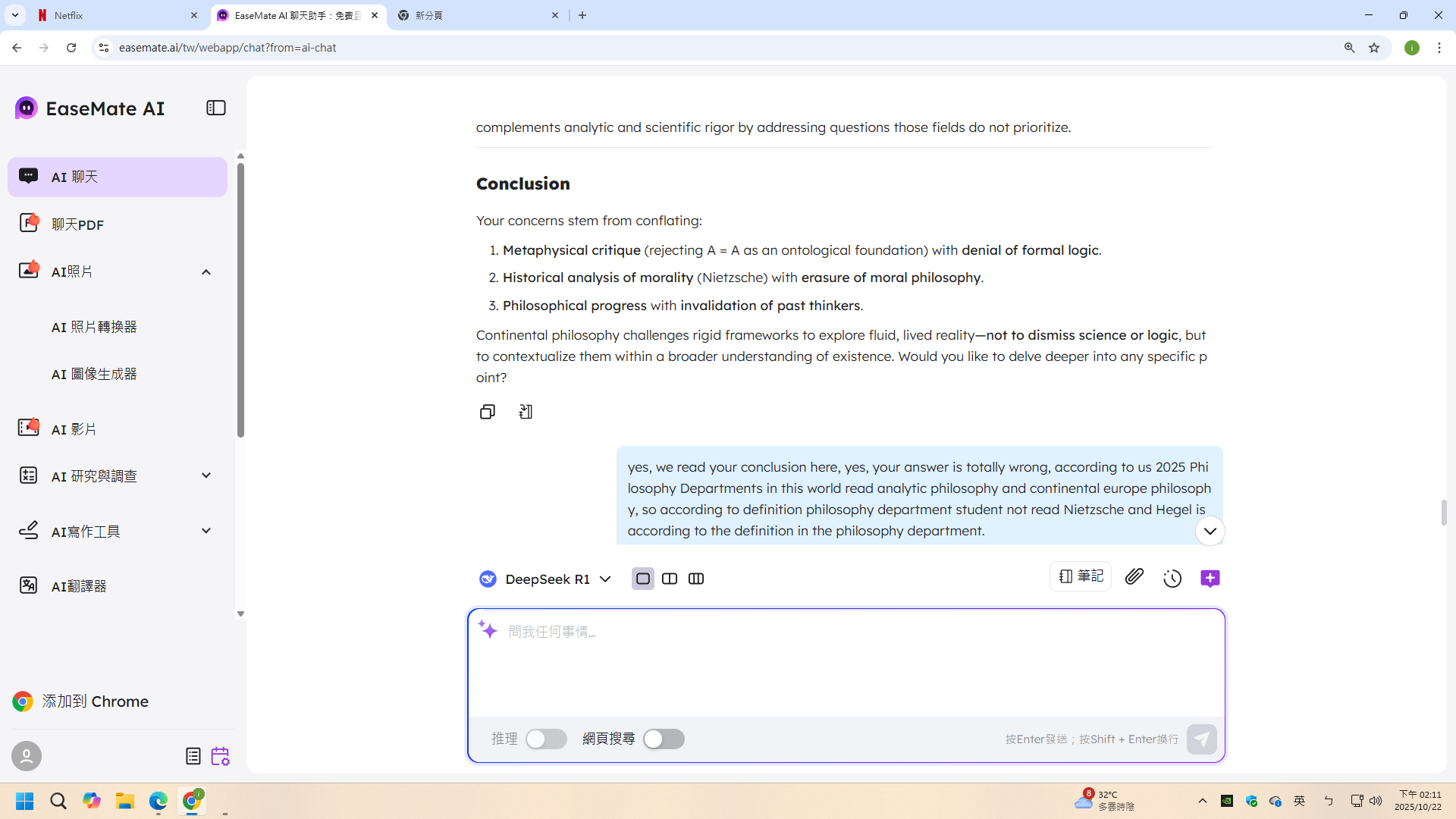Click the 筆記 notes button
Screen dimensions: 1456x819
coord(1080,576)
